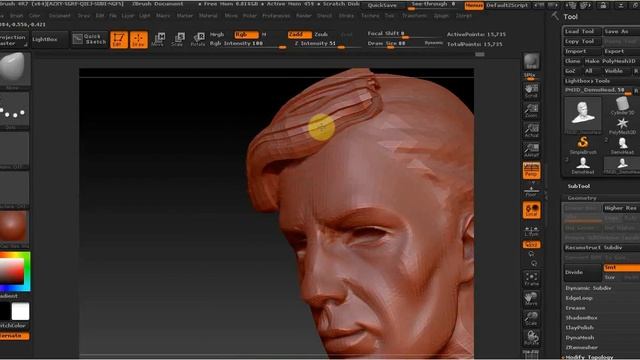640x360 pixels.
Task: Select the Move transform tool in top shelf
Action: [x=158, y=40]
